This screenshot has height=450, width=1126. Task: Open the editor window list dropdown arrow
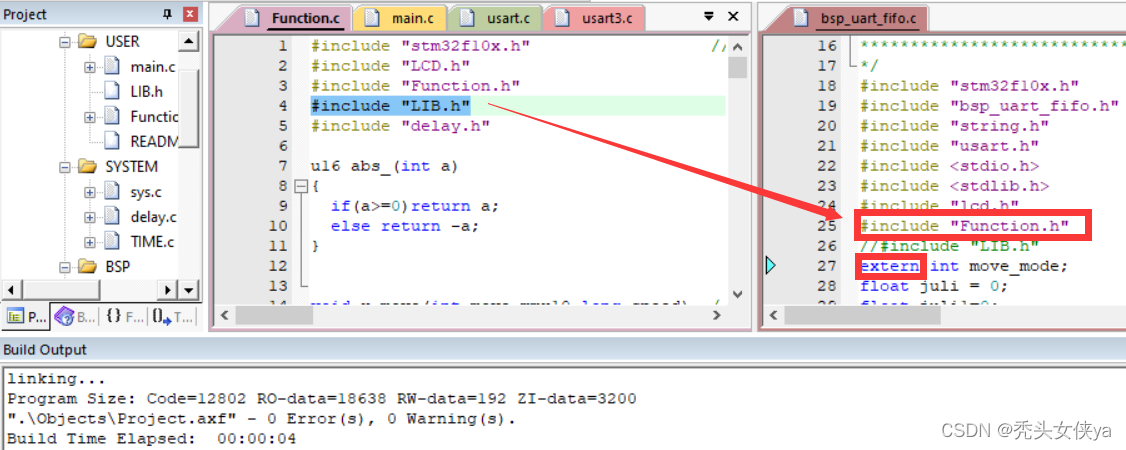(x=709, y=16)
